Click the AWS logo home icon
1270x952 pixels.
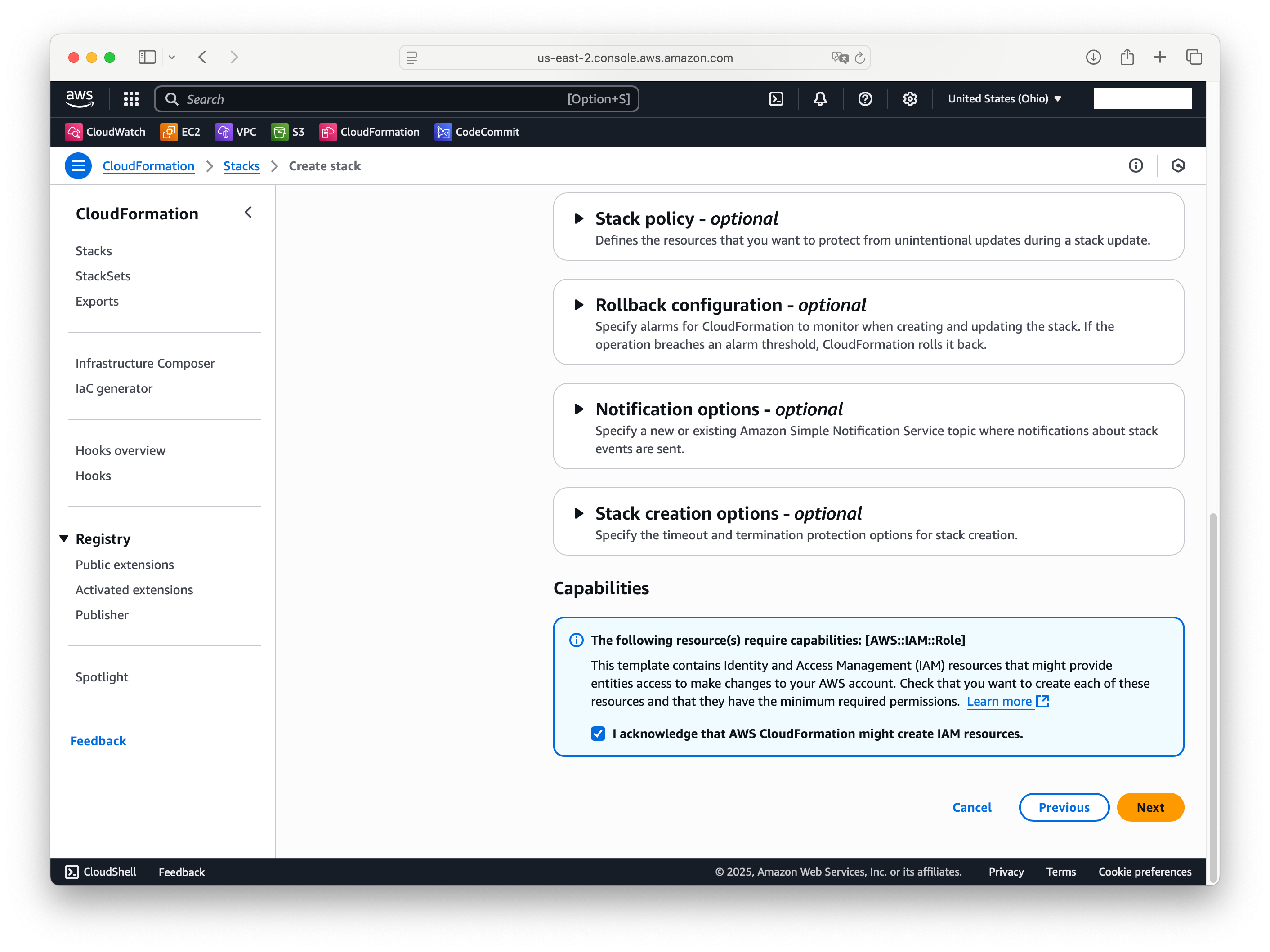[79, 99]
